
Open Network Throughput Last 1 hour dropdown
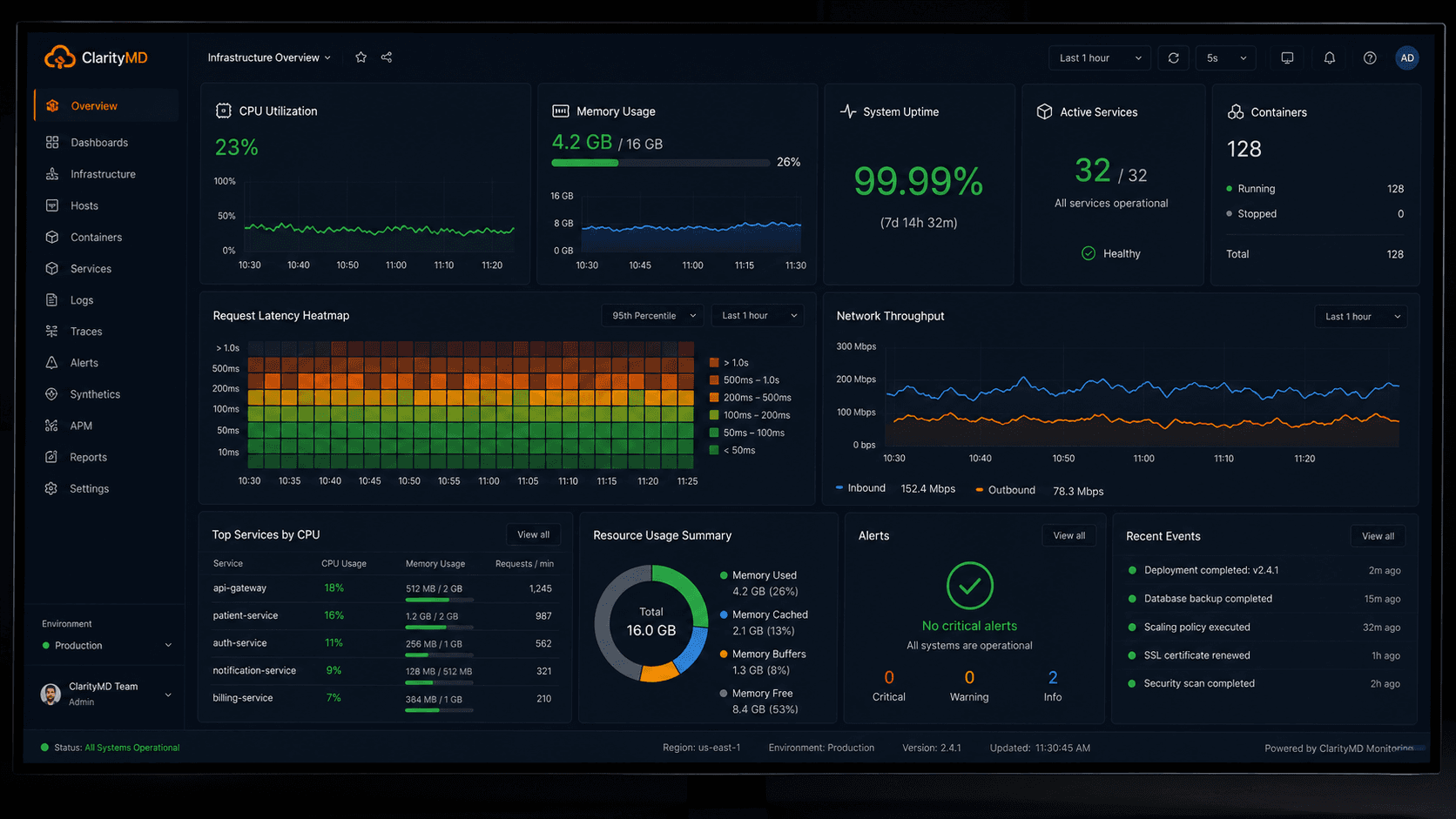(1361, 317)
